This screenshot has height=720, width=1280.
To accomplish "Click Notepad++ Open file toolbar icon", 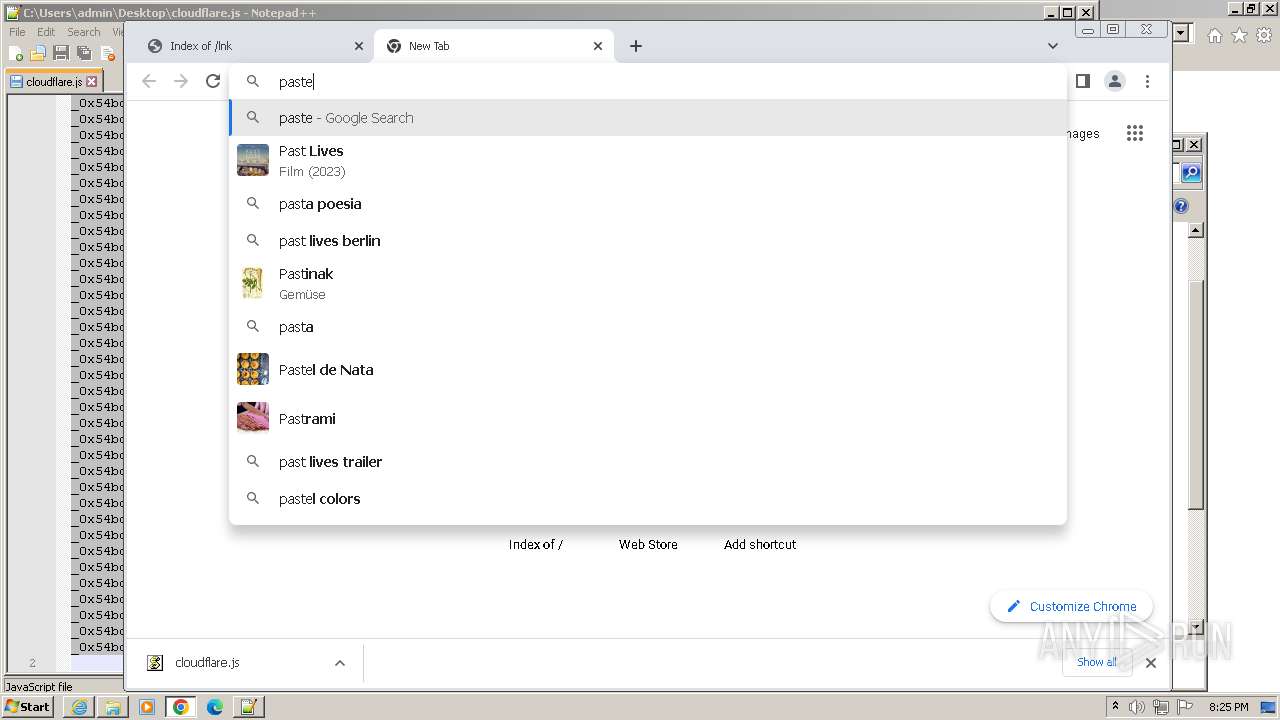I will (38, 53).
